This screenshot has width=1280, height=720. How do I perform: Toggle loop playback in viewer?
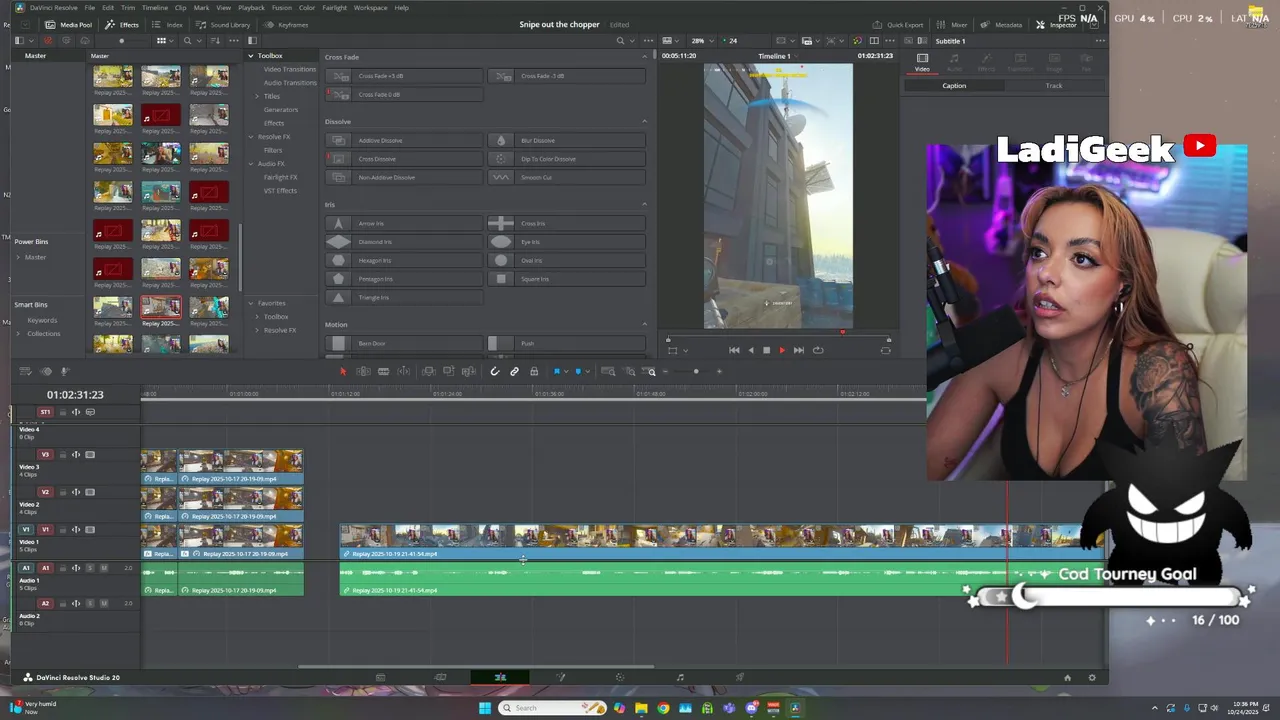[x=818, y=350]
